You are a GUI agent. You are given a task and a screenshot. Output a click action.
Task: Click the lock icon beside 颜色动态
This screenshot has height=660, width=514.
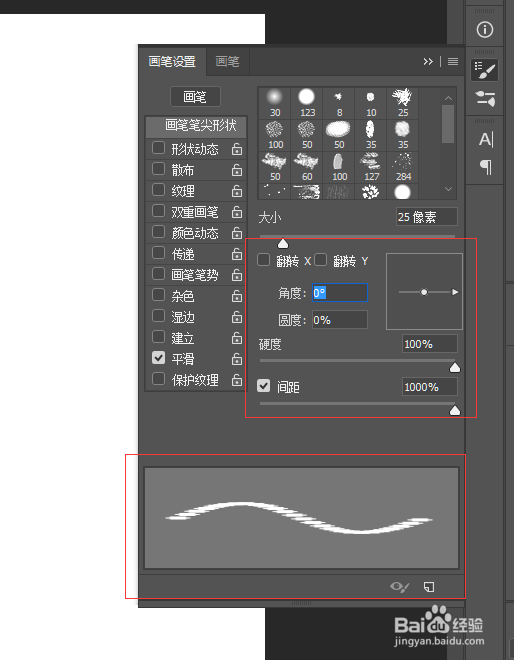click(x=237, y=233)
